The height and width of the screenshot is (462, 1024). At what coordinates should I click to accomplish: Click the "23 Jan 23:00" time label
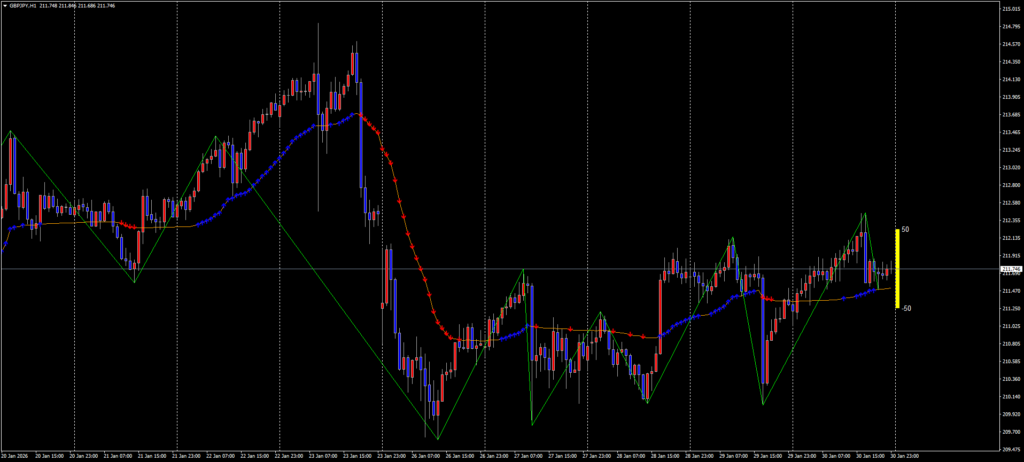390,455
